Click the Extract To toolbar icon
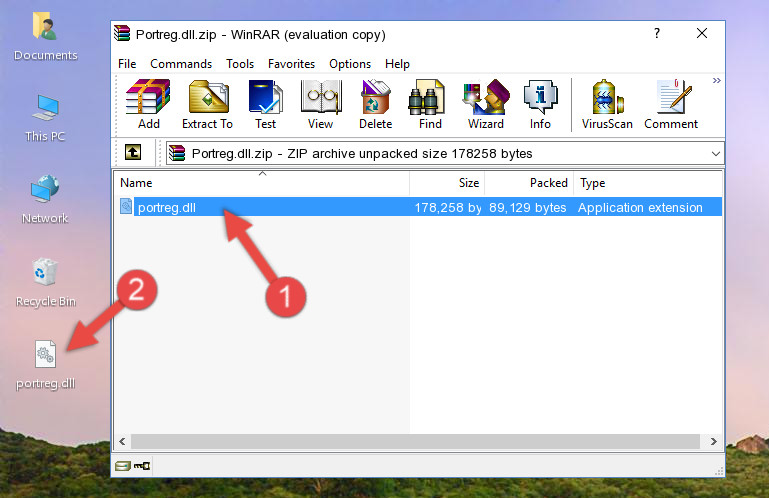Screen dimensions: 769x498 tap(207, 104)
